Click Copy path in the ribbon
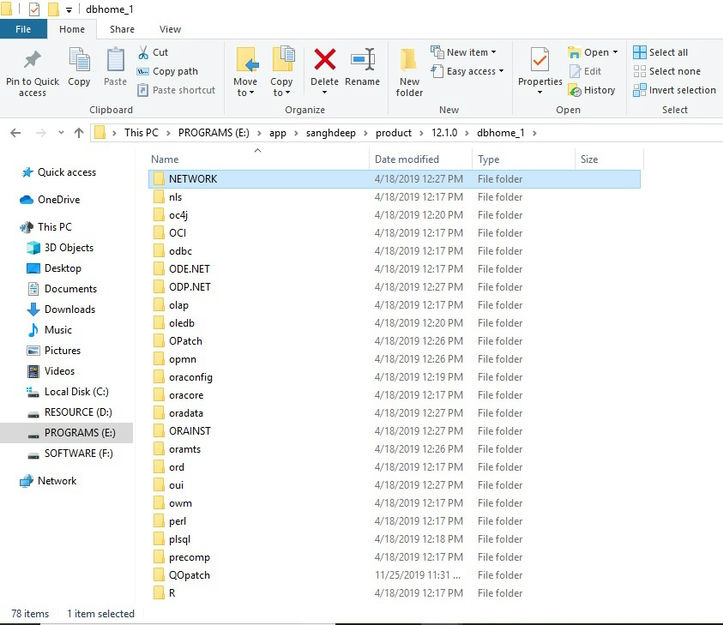The width and height of the screenshot is (723, 625). [x=167, y=71]
